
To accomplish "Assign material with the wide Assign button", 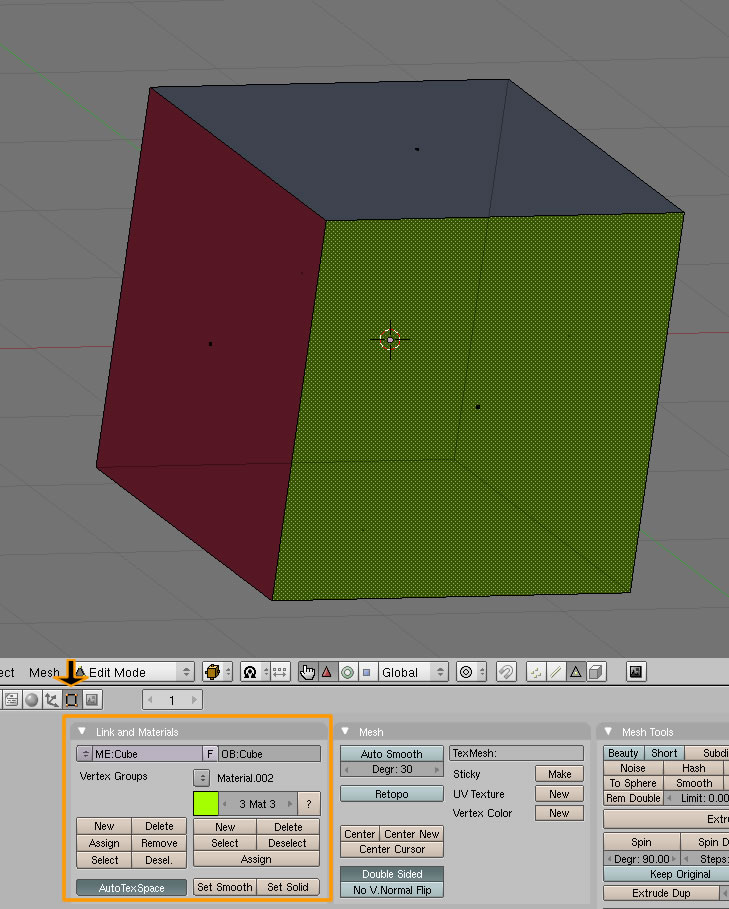I will pos(256,859).
